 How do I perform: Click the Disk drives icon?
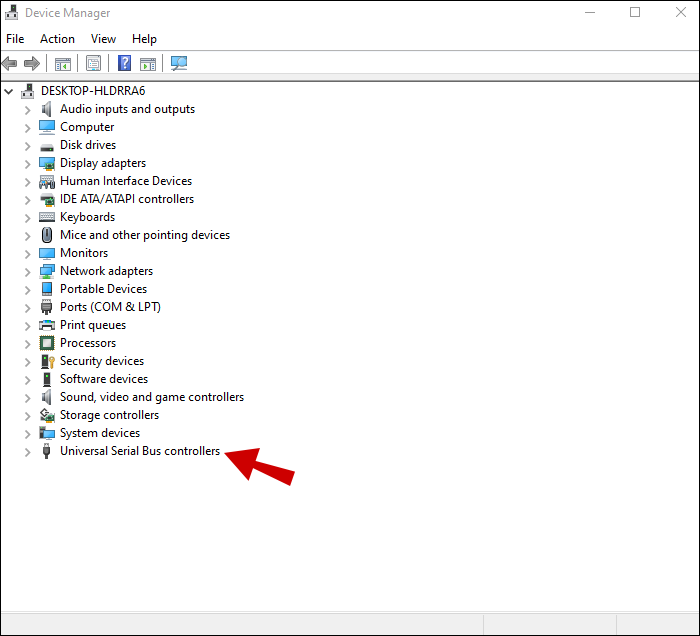click(46, 146)
